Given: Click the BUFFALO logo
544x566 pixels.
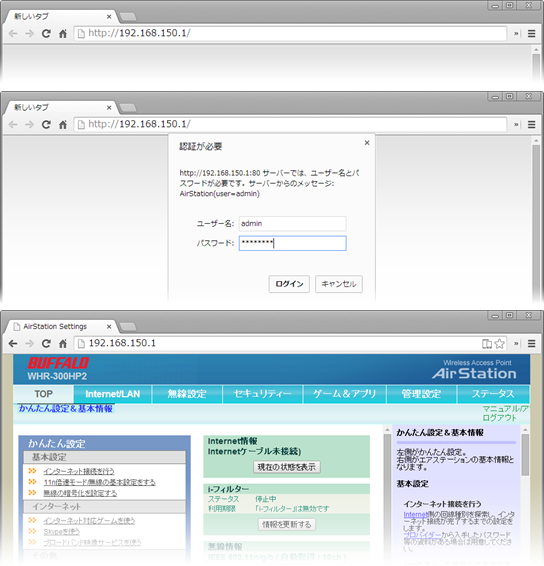Looking at the screenshot, I should click(58, 363).
